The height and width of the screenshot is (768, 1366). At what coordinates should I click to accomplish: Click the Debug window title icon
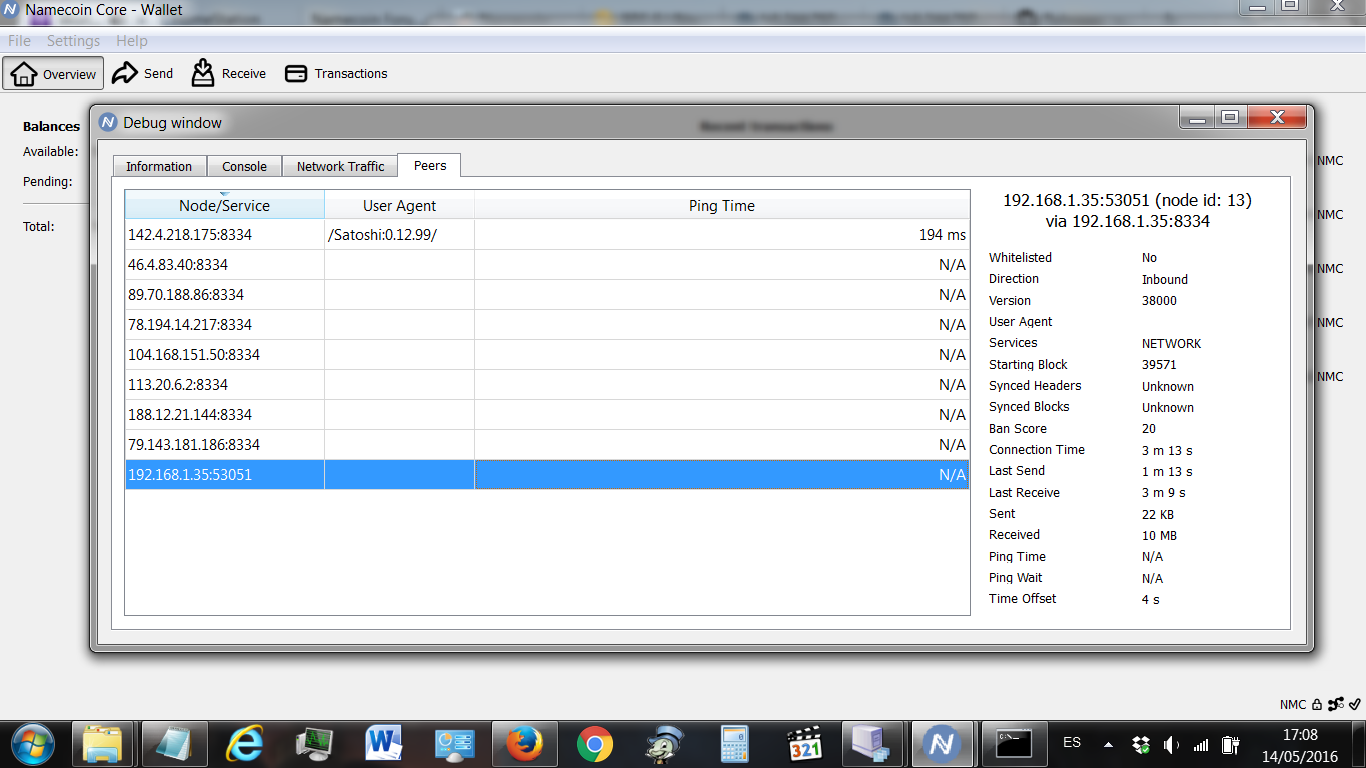tap(108, 123)
